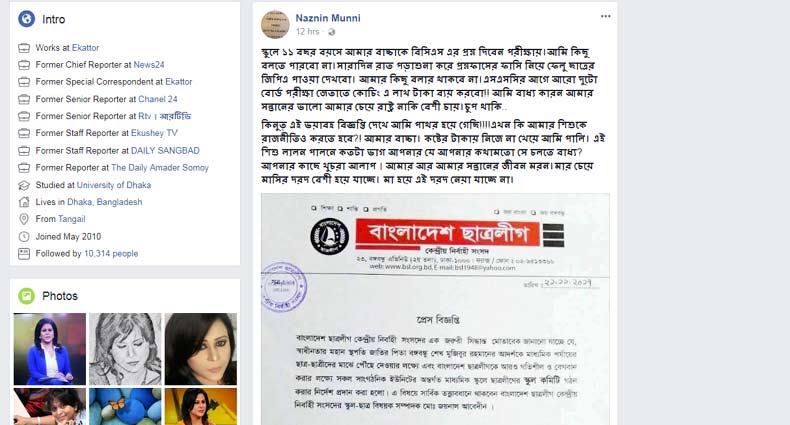Click the post privacy globe icon

click(x=332, y=32)
